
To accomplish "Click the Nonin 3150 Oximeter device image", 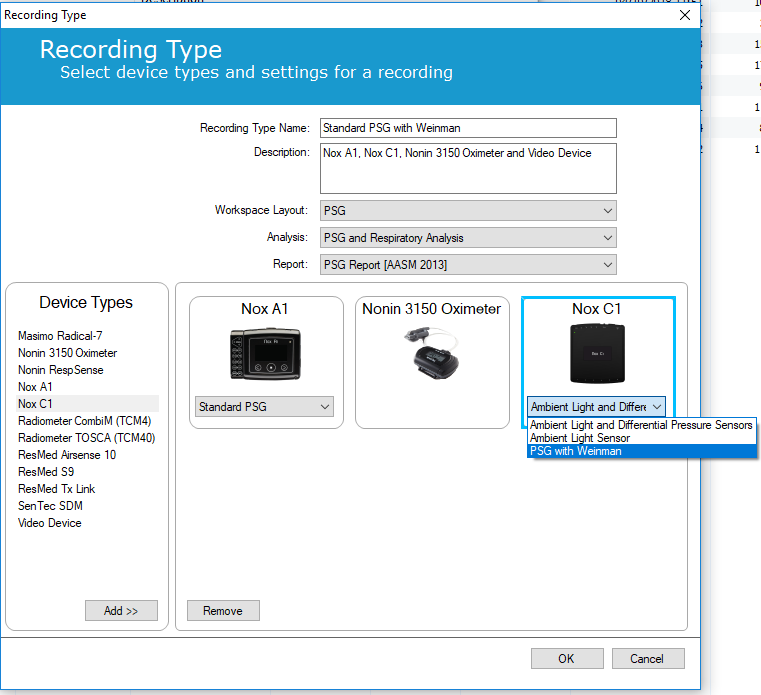I will click(x=432, y=352).
